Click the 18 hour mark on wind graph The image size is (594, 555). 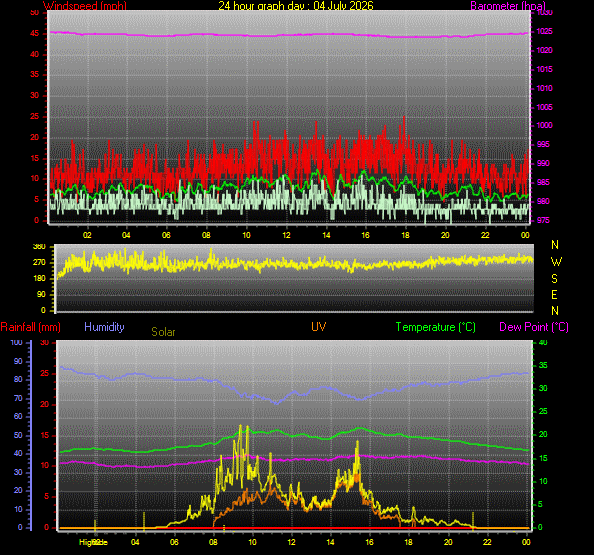pyautogui.click(x=405, y=235)
